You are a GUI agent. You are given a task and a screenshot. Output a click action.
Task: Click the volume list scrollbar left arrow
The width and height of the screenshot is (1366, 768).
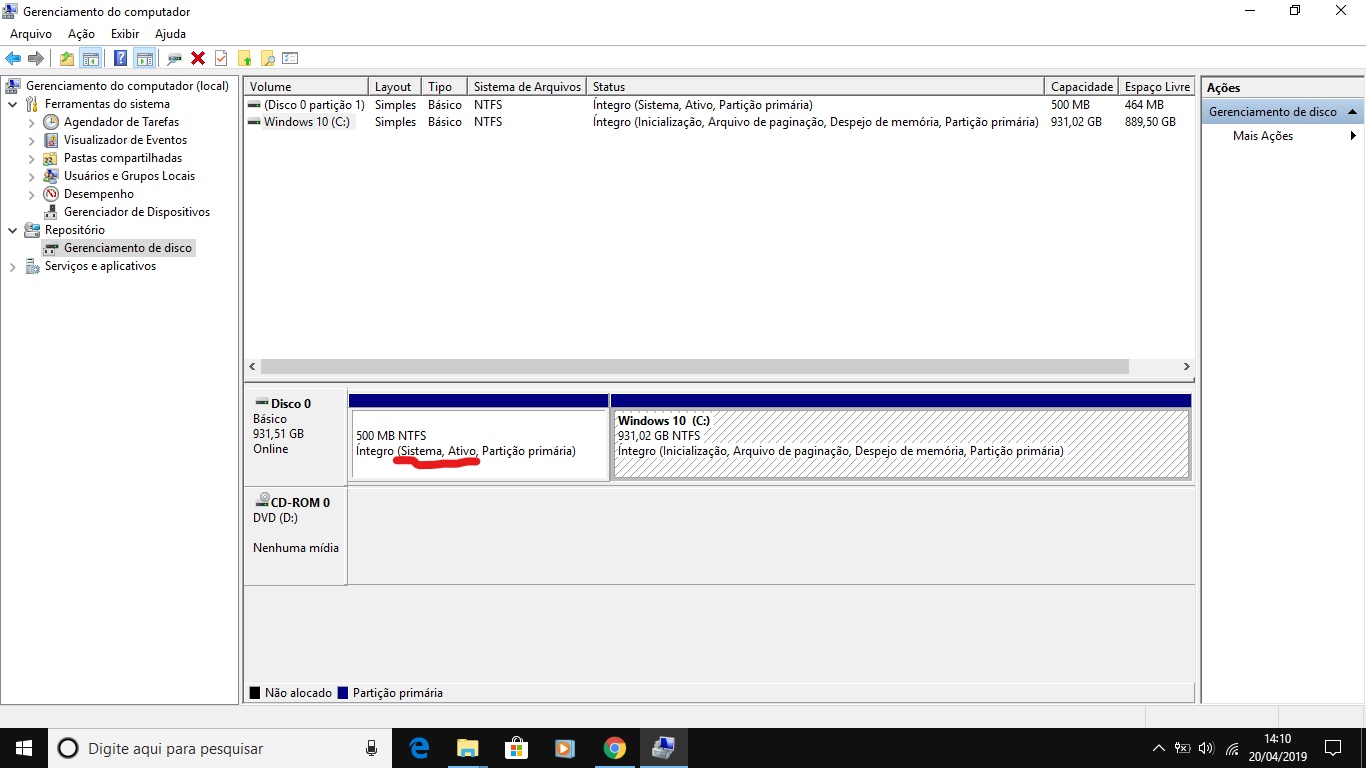coord(252,367)
